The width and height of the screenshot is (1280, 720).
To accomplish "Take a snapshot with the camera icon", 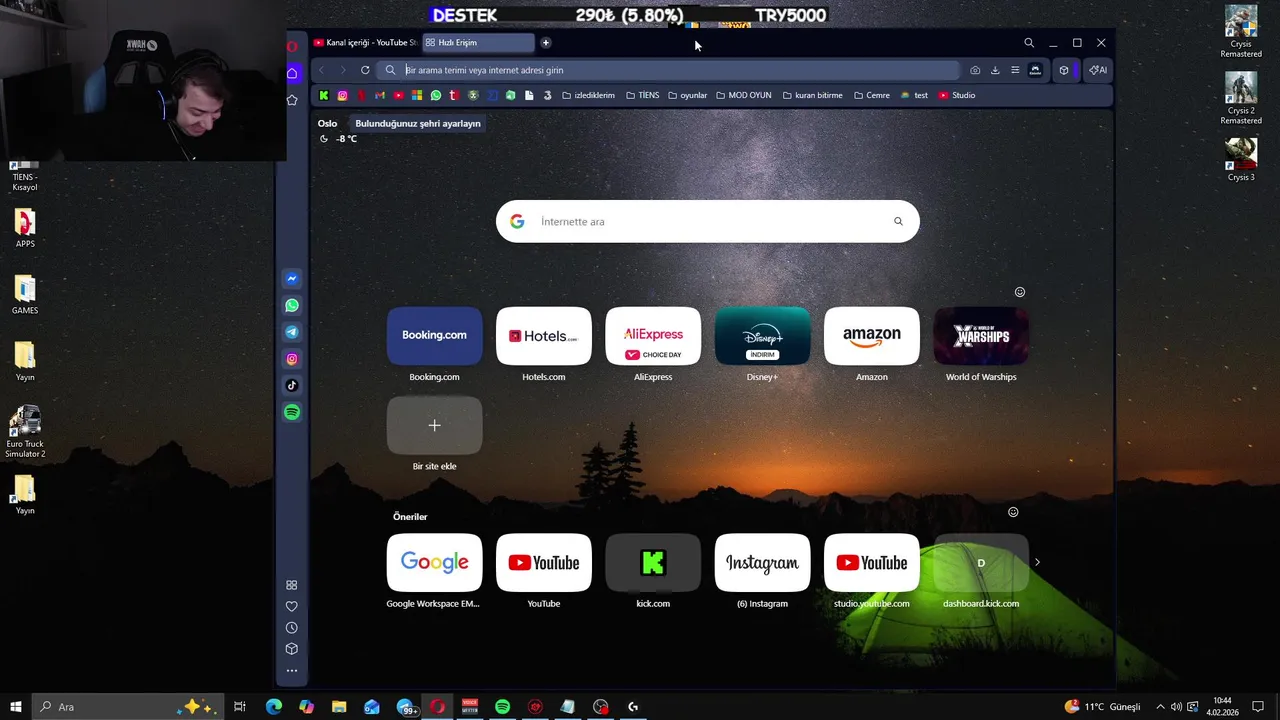I will pyautogui.click(x=975, y=70).
